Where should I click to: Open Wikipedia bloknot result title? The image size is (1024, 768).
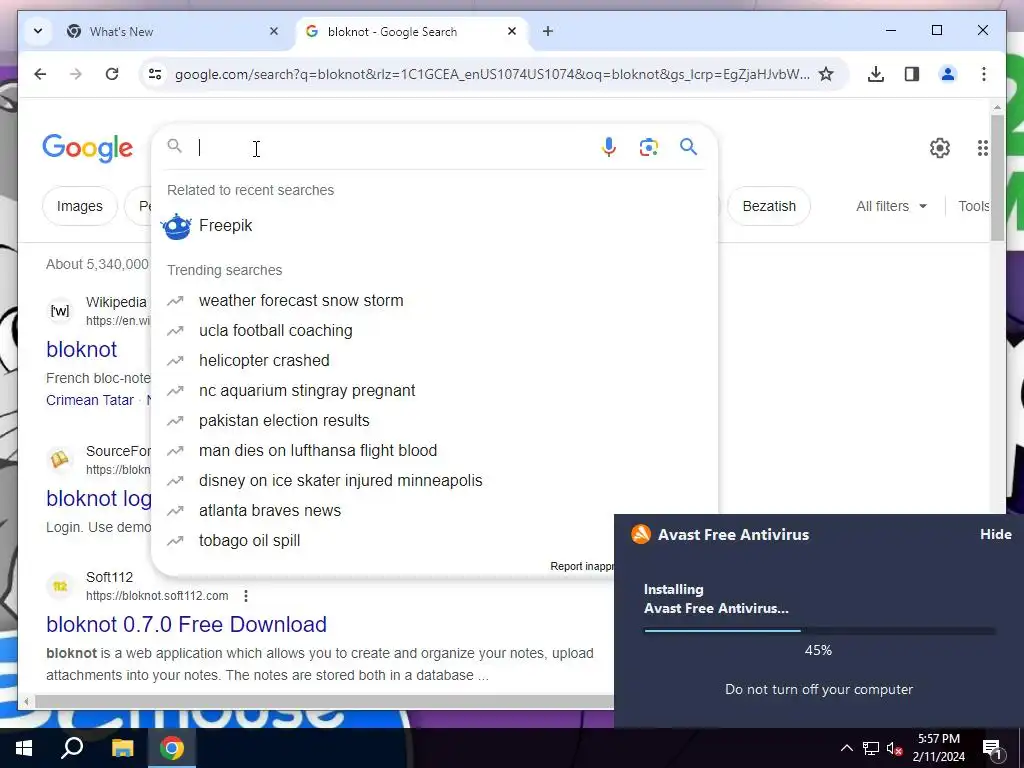click(x=82, y=349)
